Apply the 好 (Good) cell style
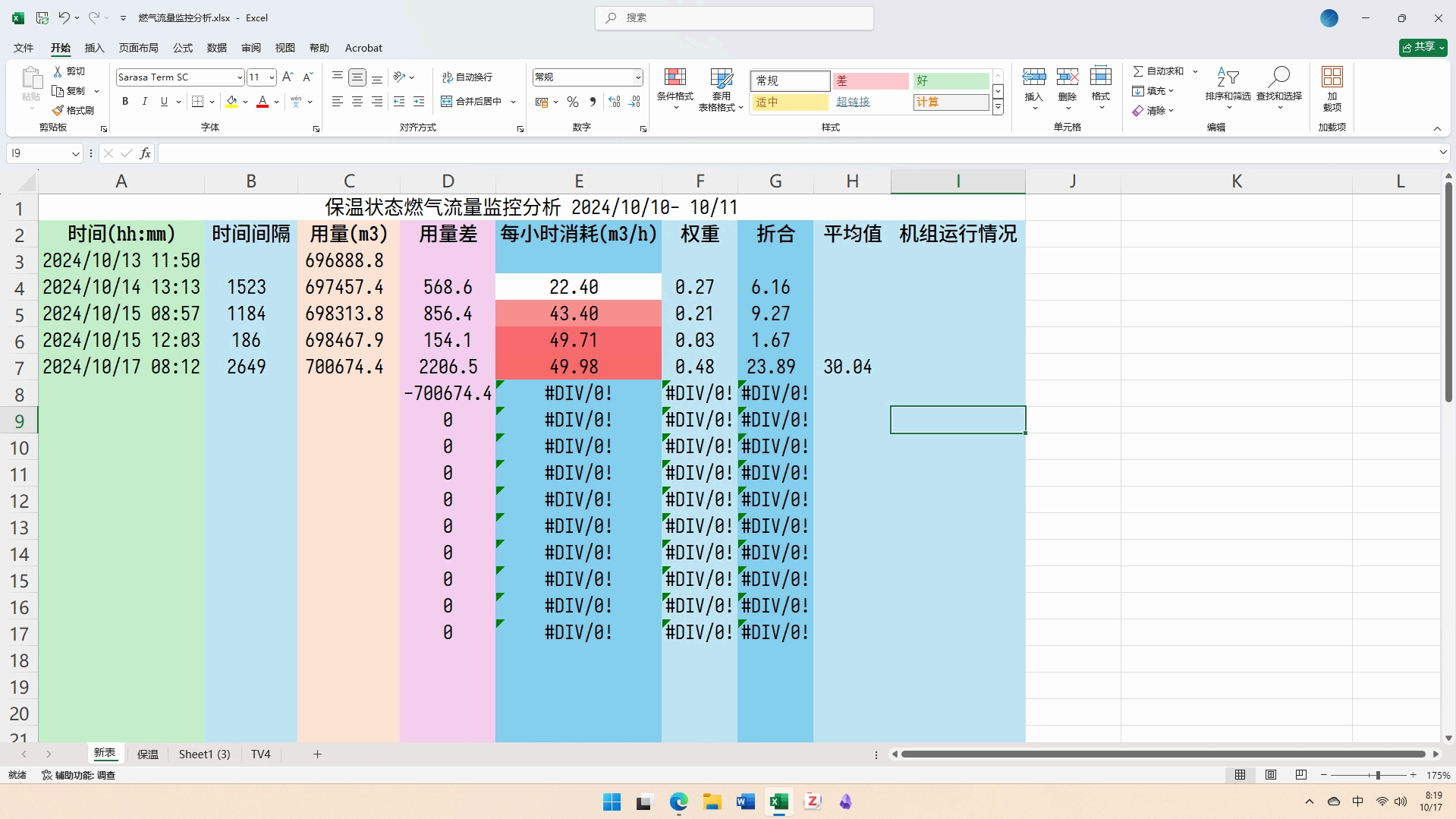Viewport: 1456px width, 819px height. [950, 80]
